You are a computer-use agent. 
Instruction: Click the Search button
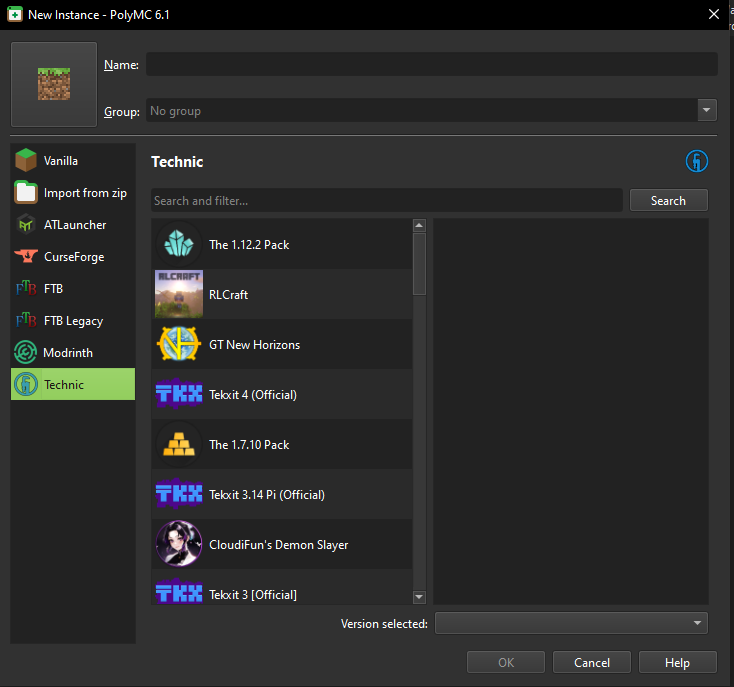(668, 200)
